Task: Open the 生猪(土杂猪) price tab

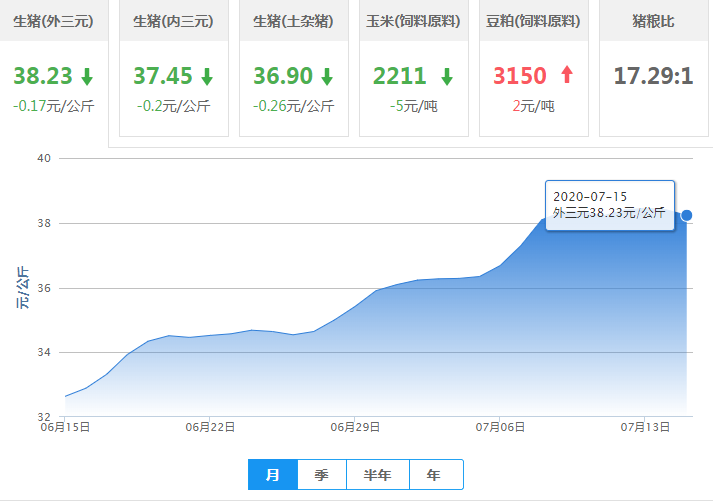Action: tap(294, 21)
